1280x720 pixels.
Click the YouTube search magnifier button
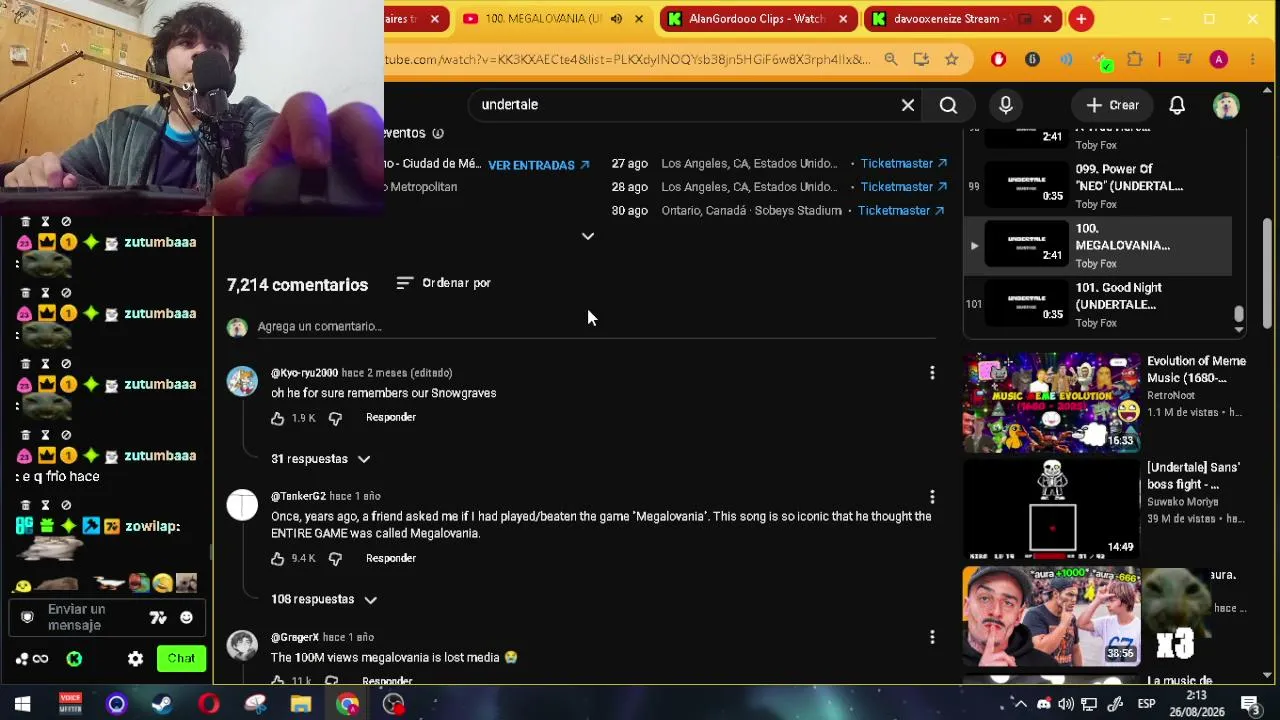(948, 105)
